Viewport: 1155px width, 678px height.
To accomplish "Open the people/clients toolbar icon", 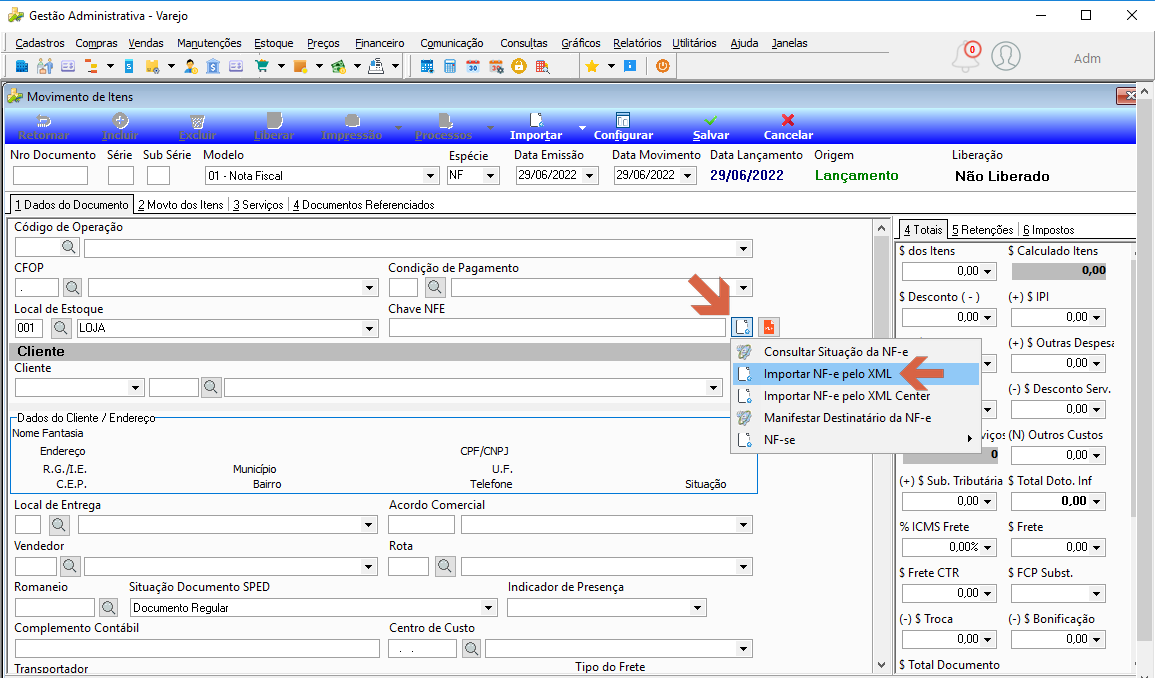I will coord(45,66).
